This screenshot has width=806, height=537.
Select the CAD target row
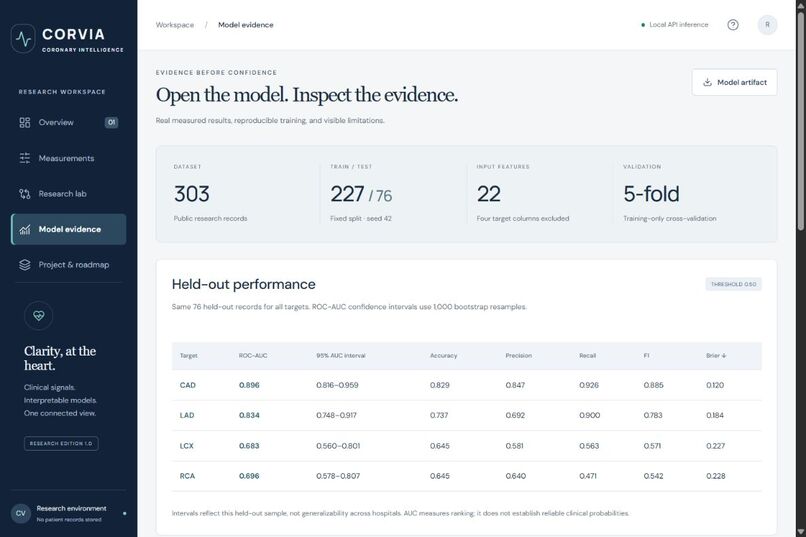pyautogui.click(x=466, y=385)
